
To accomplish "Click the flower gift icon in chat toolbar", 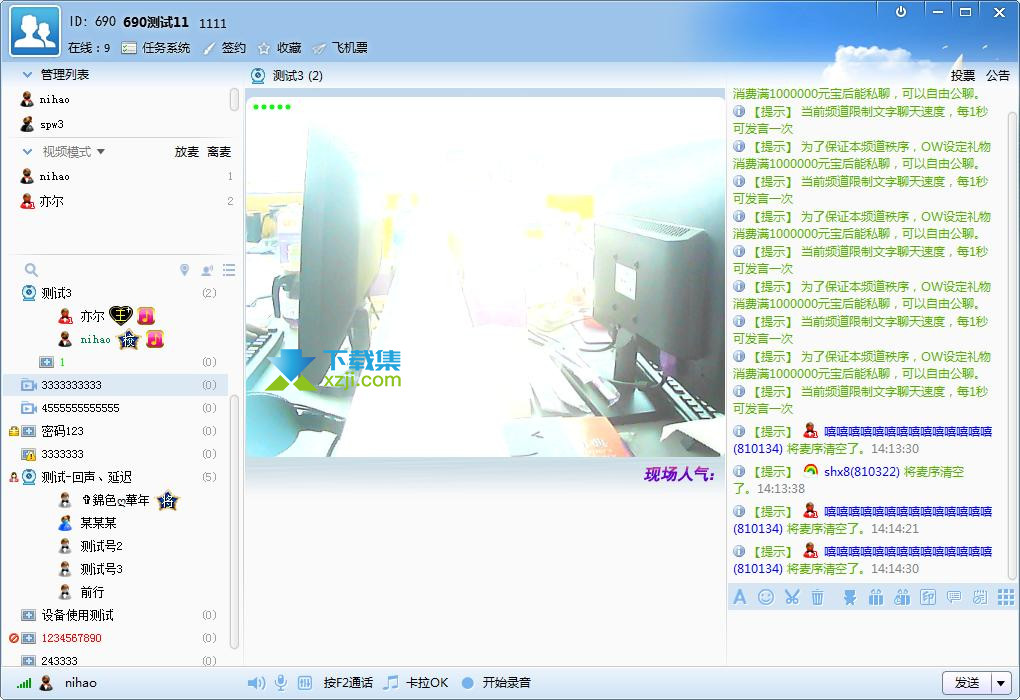I will coord(850,597).
